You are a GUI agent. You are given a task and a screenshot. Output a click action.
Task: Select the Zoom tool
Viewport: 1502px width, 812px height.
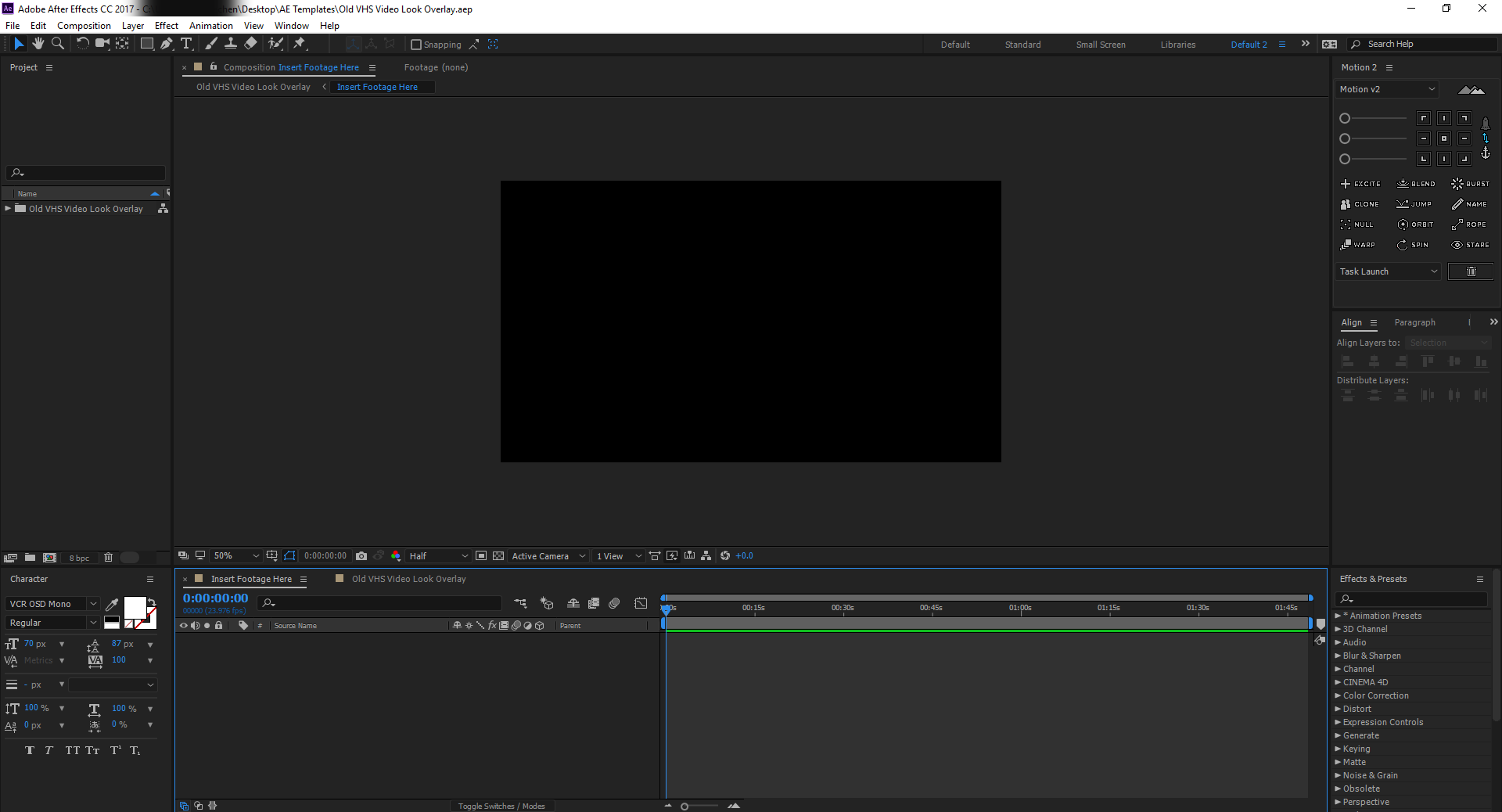coord(58,44)
